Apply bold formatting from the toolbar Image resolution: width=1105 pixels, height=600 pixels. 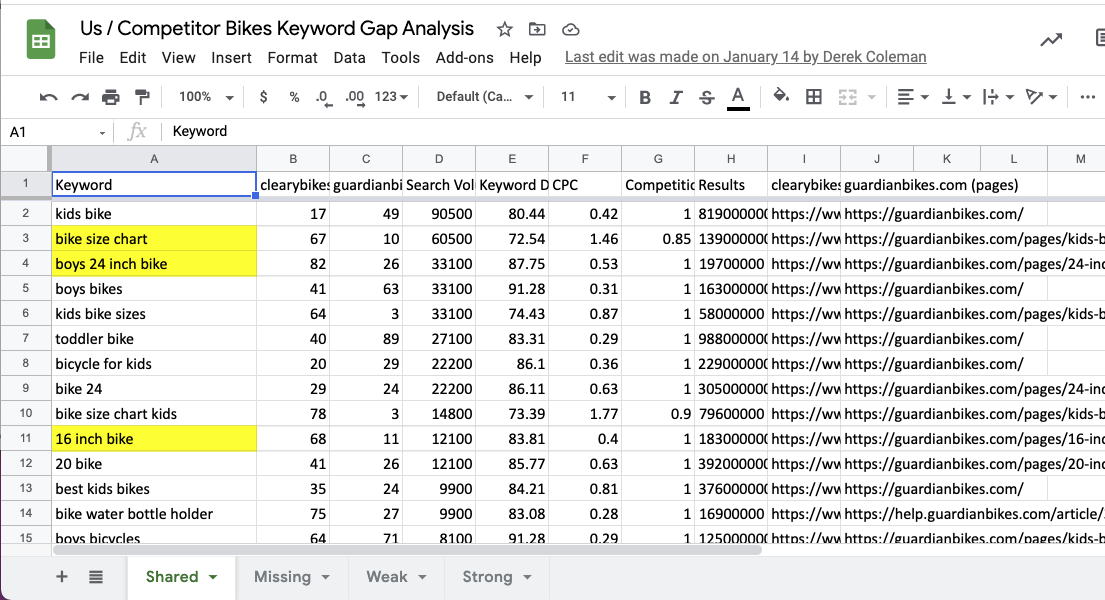tap(643, 96)
